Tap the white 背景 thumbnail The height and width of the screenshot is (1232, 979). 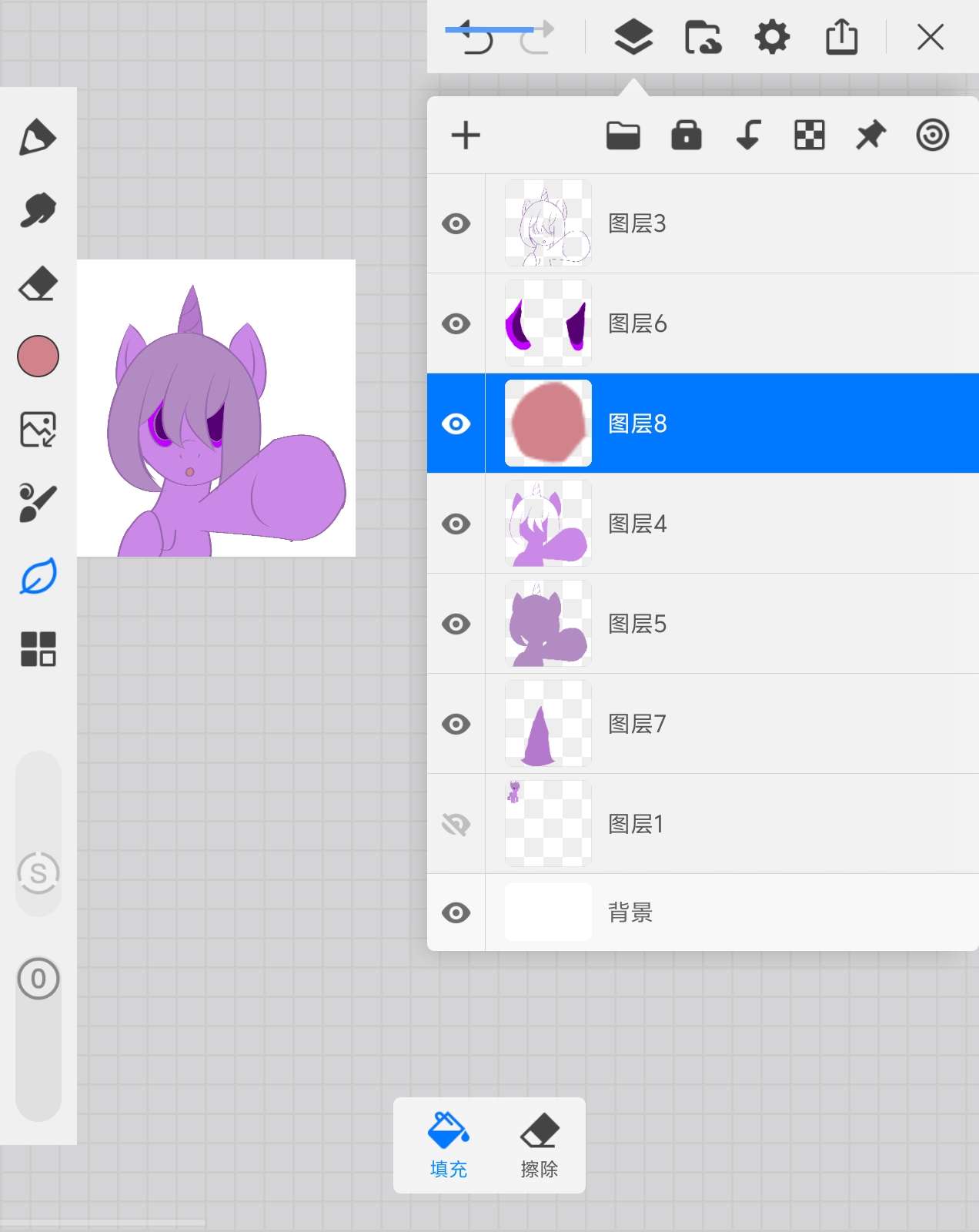(548, 912)
